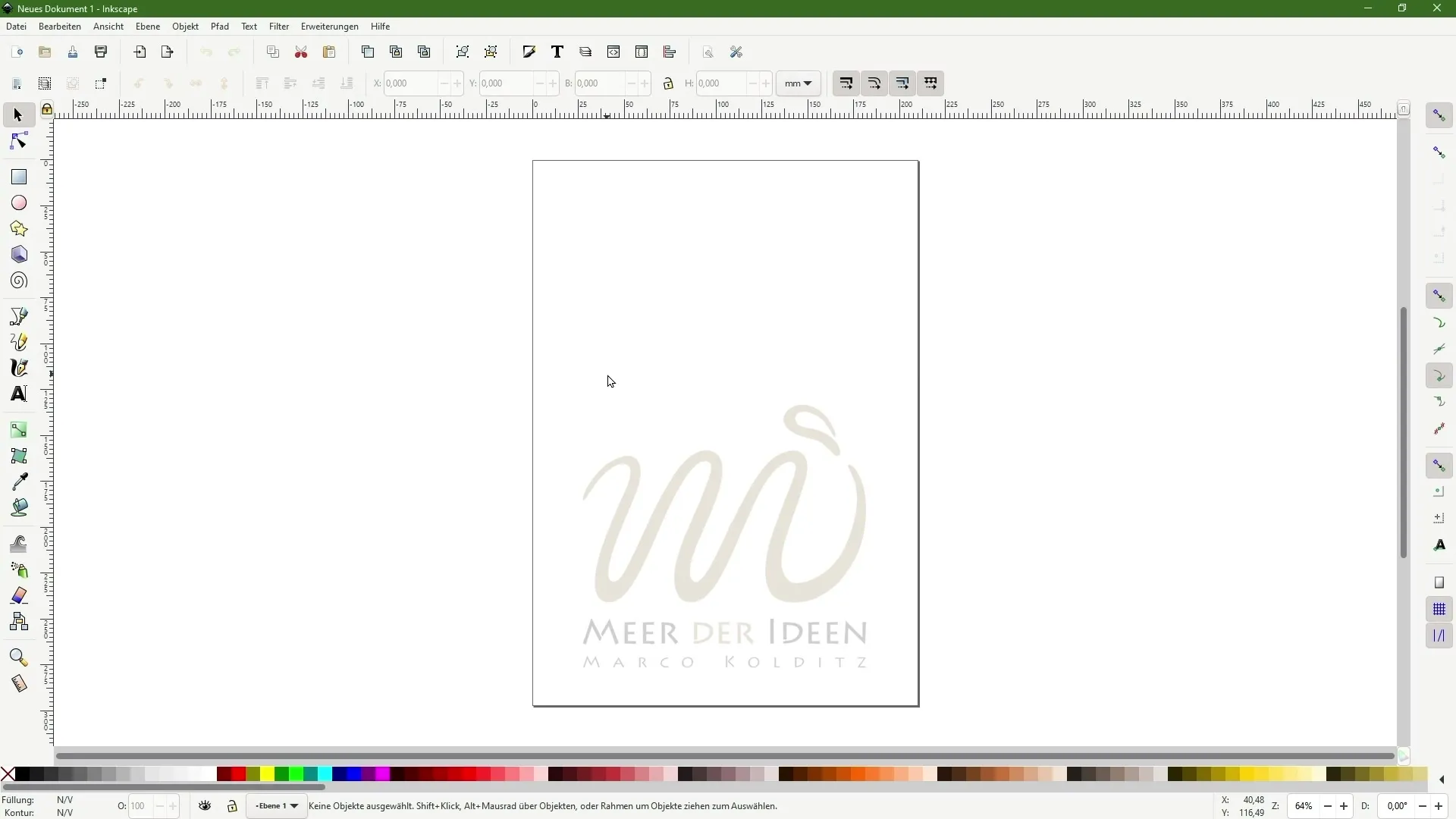Select the Text tool in toolbox
This screenshot has height=819, width=1456.
tap(18, 394)
